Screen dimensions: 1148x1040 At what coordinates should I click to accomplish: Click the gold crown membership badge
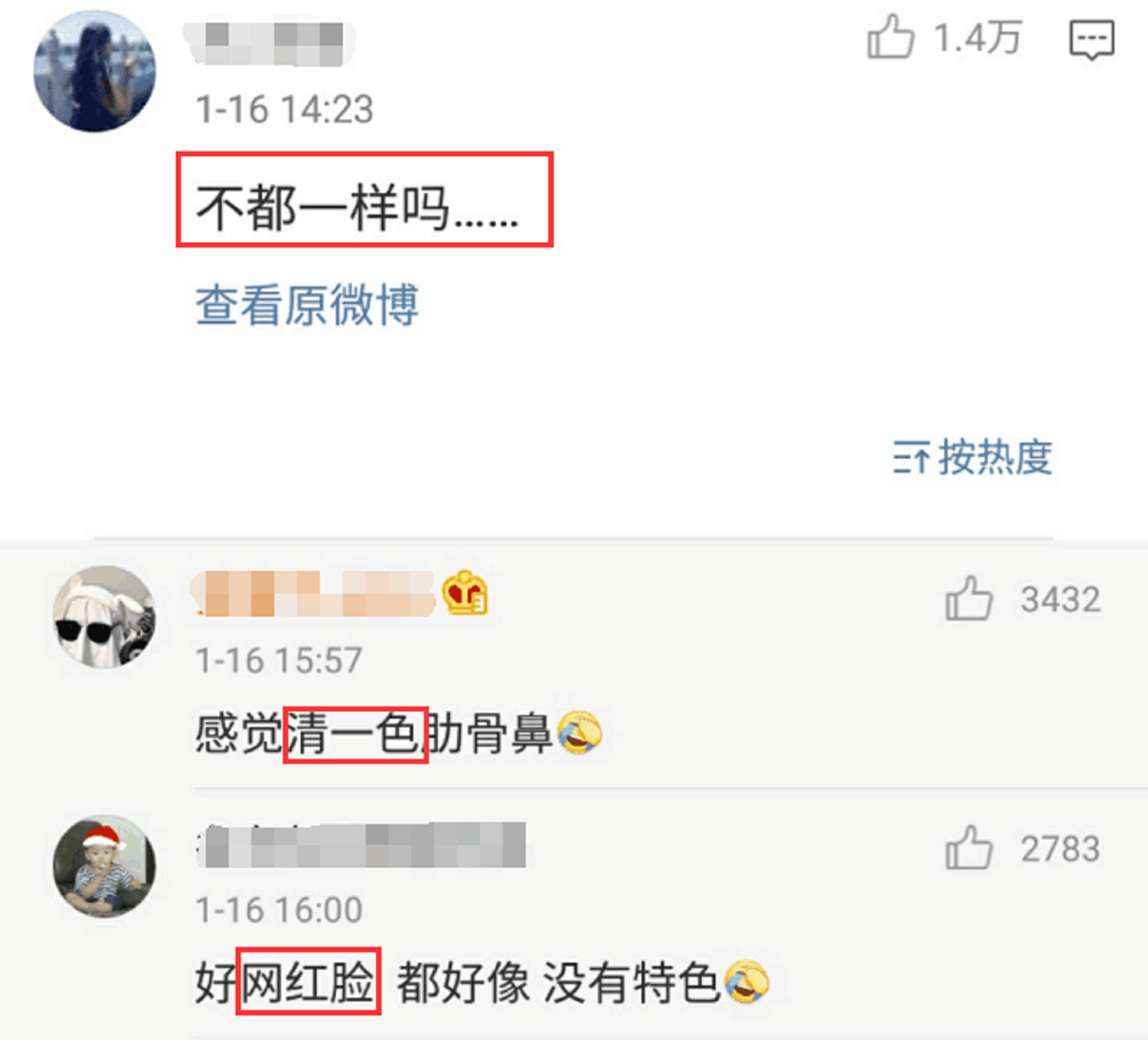coord(465,593)
